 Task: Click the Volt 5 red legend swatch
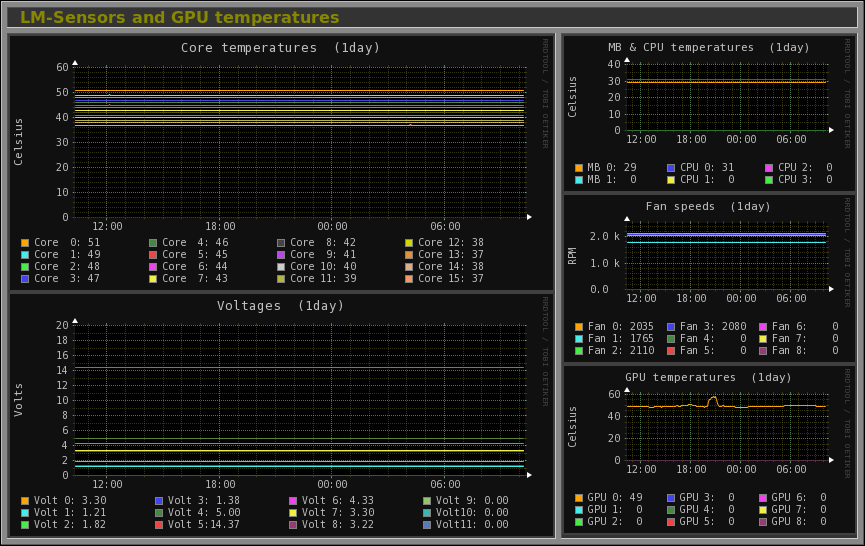[x=159, y=525]
